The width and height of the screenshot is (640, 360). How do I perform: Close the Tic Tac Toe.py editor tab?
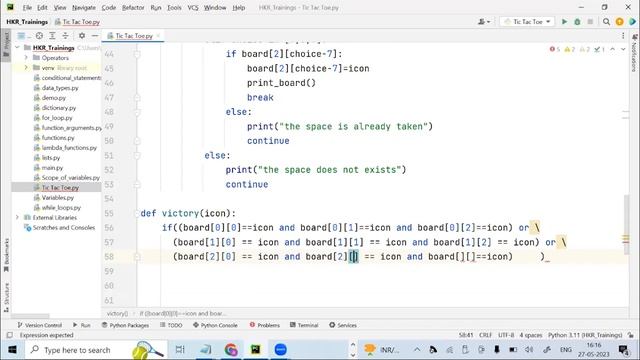click(158, 36)
